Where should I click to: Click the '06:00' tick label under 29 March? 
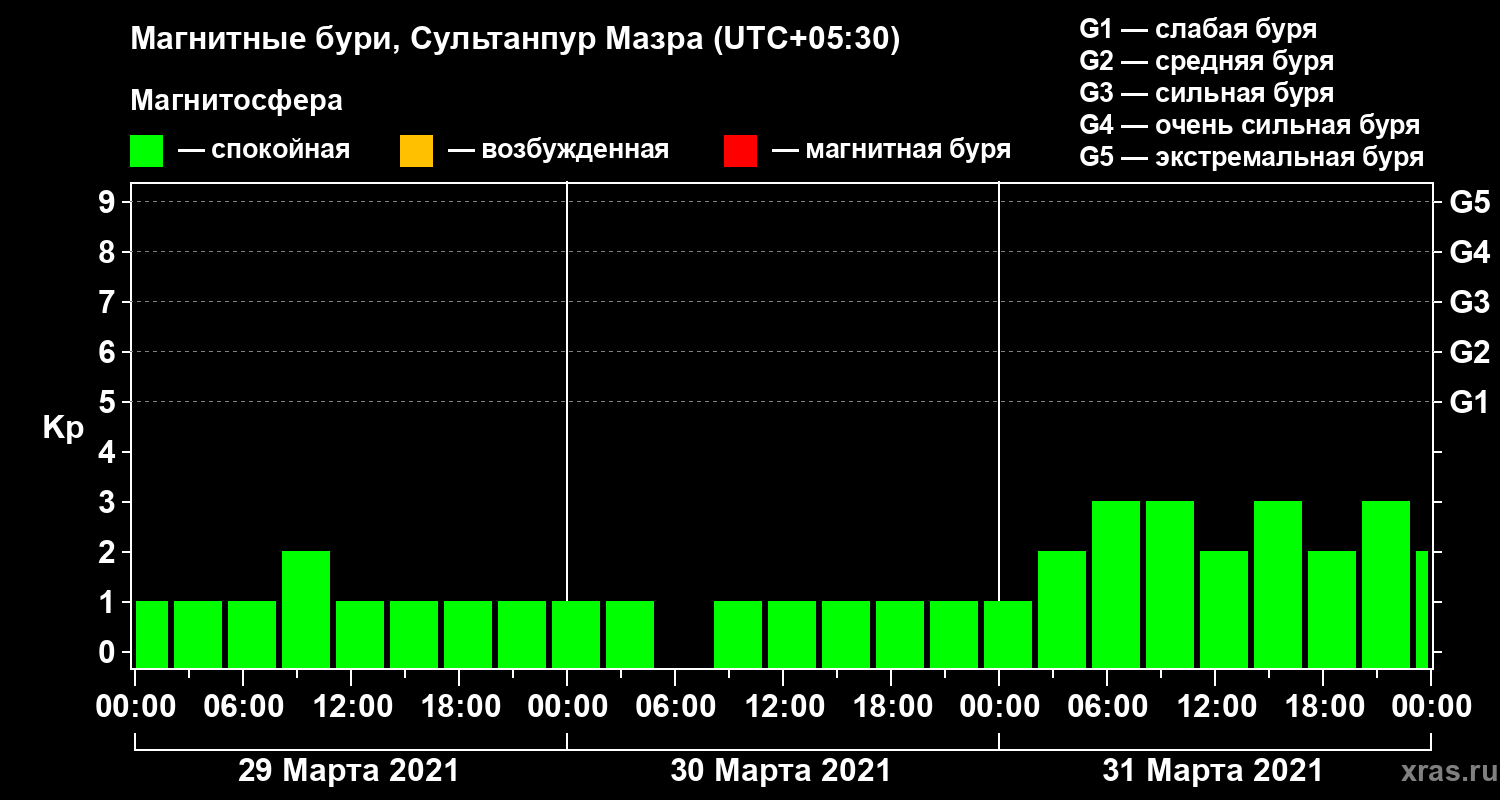pos(242,707)
